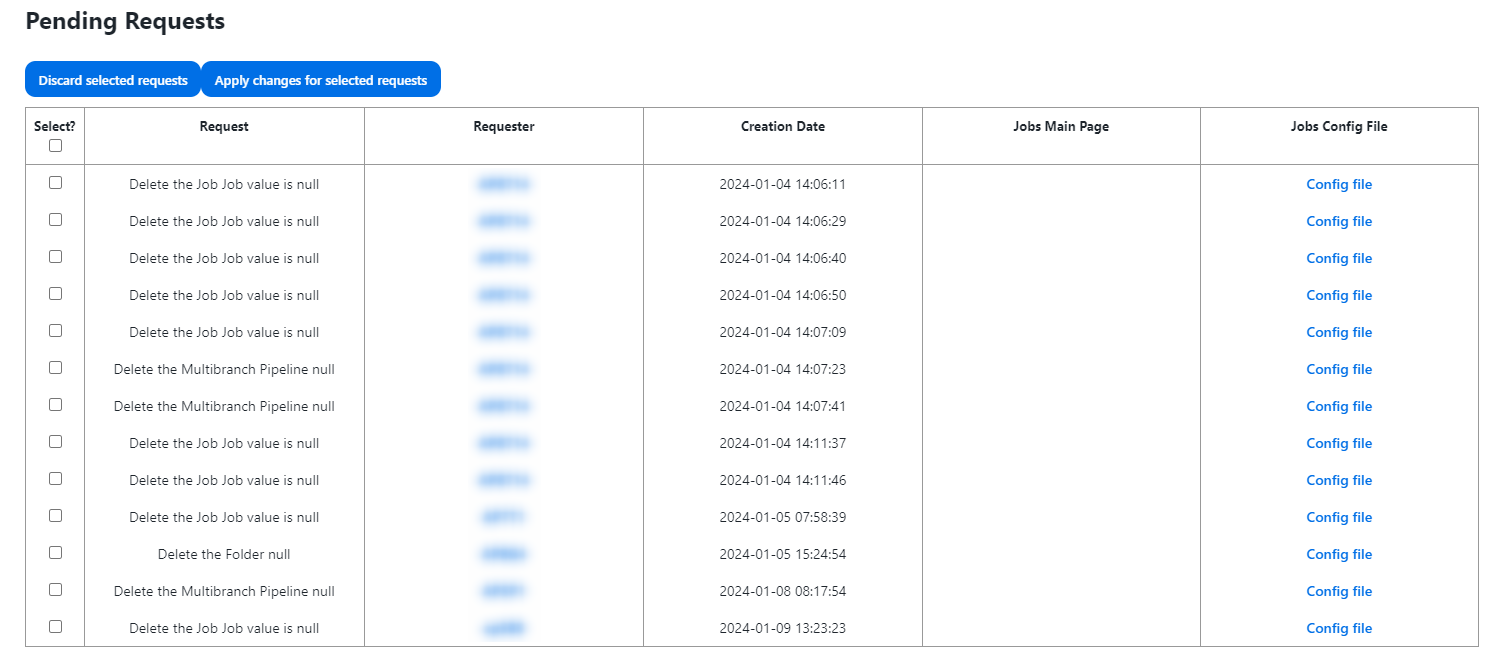
Task: Open requester profile in the 14:06:50 row
Action: [x=504, y=295]
